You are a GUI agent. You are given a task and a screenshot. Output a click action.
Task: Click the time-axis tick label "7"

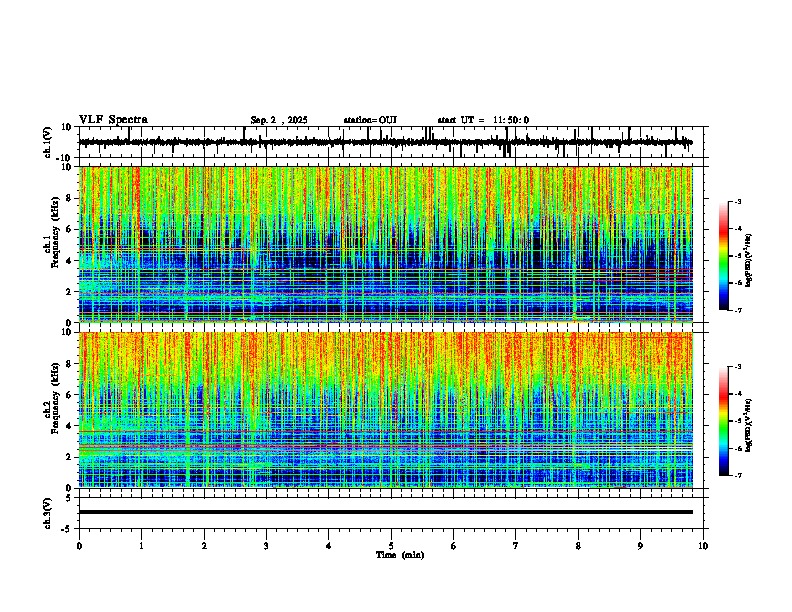coord(516,546)
